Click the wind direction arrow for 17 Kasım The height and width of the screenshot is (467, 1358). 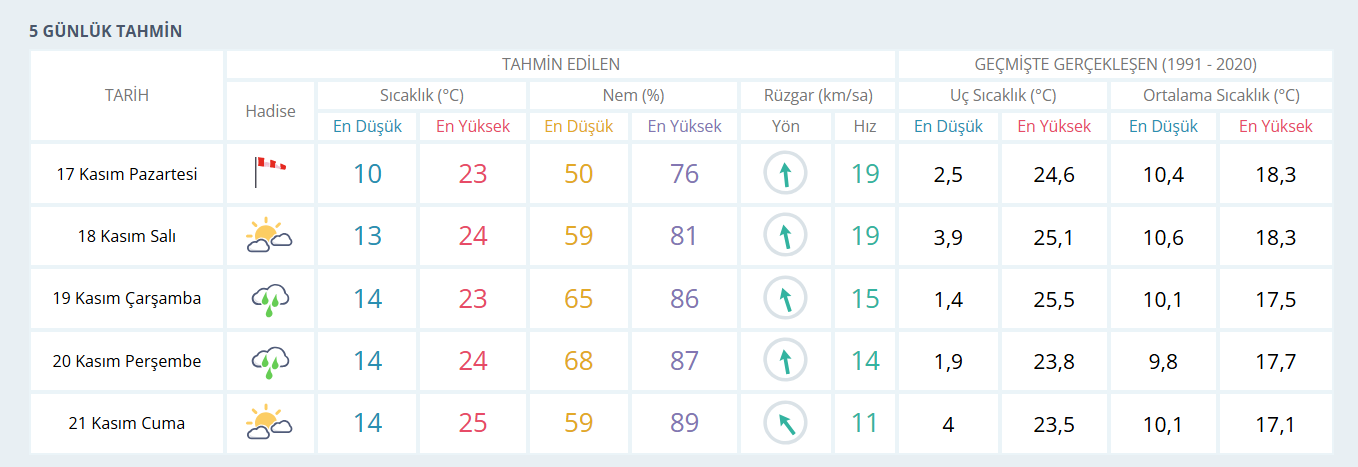click(x=785, y=174)
